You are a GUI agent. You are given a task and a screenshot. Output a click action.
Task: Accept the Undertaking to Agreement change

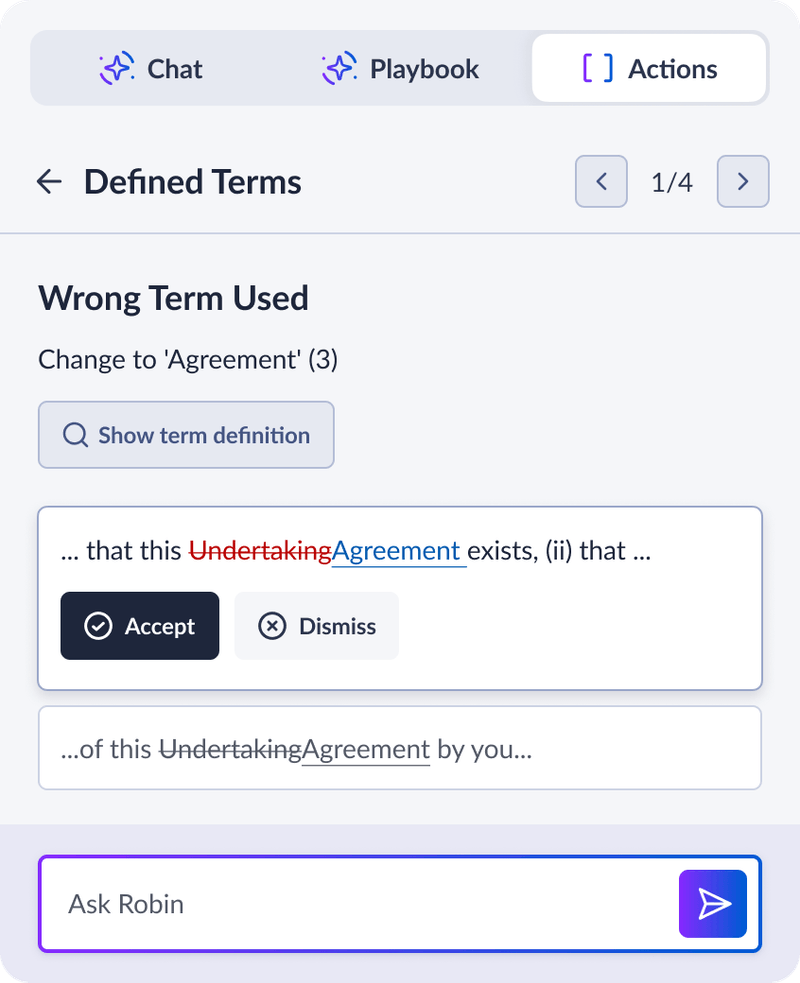[x=140, y=626]
